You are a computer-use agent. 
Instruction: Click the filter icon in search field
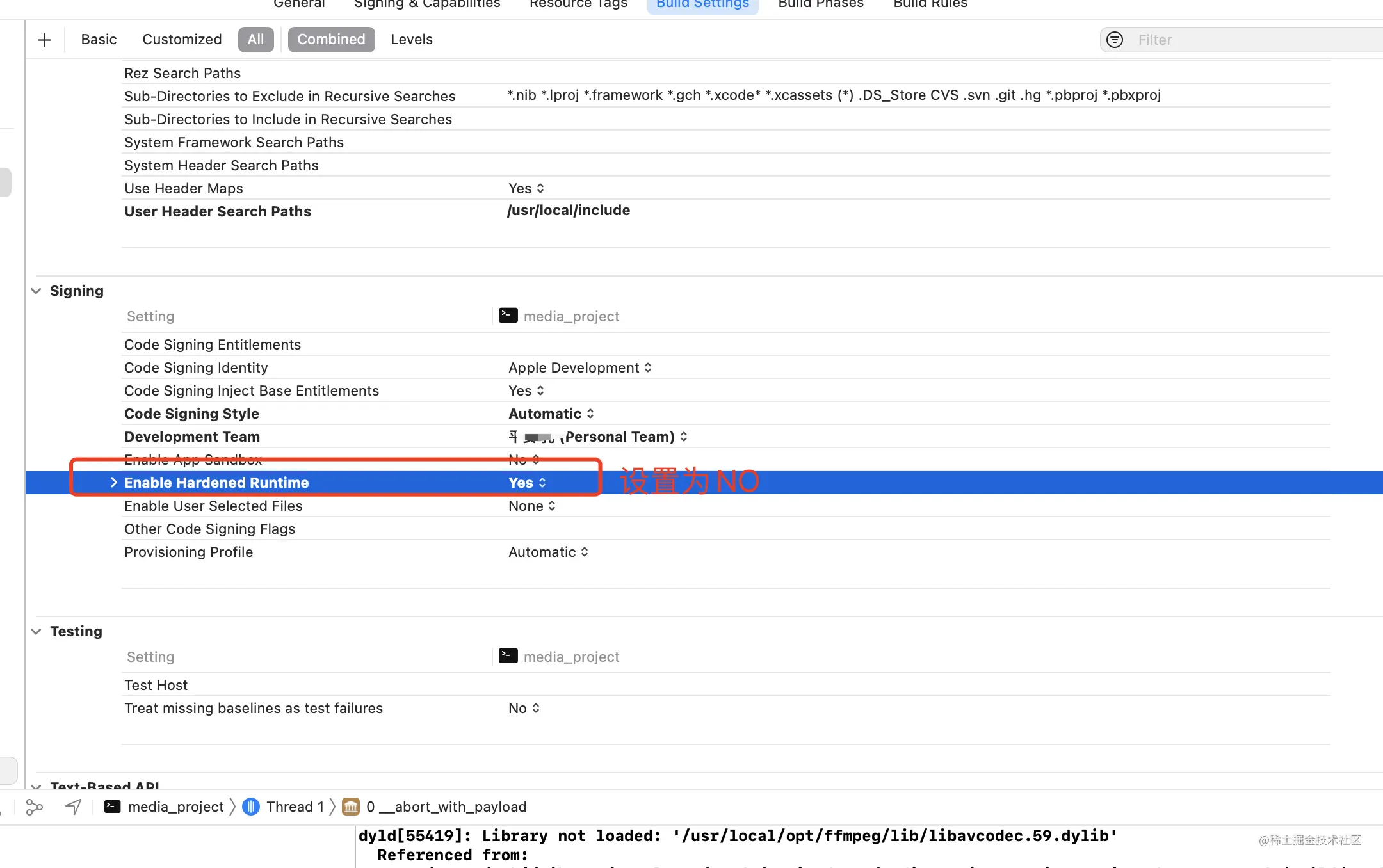pos(1115,40)
